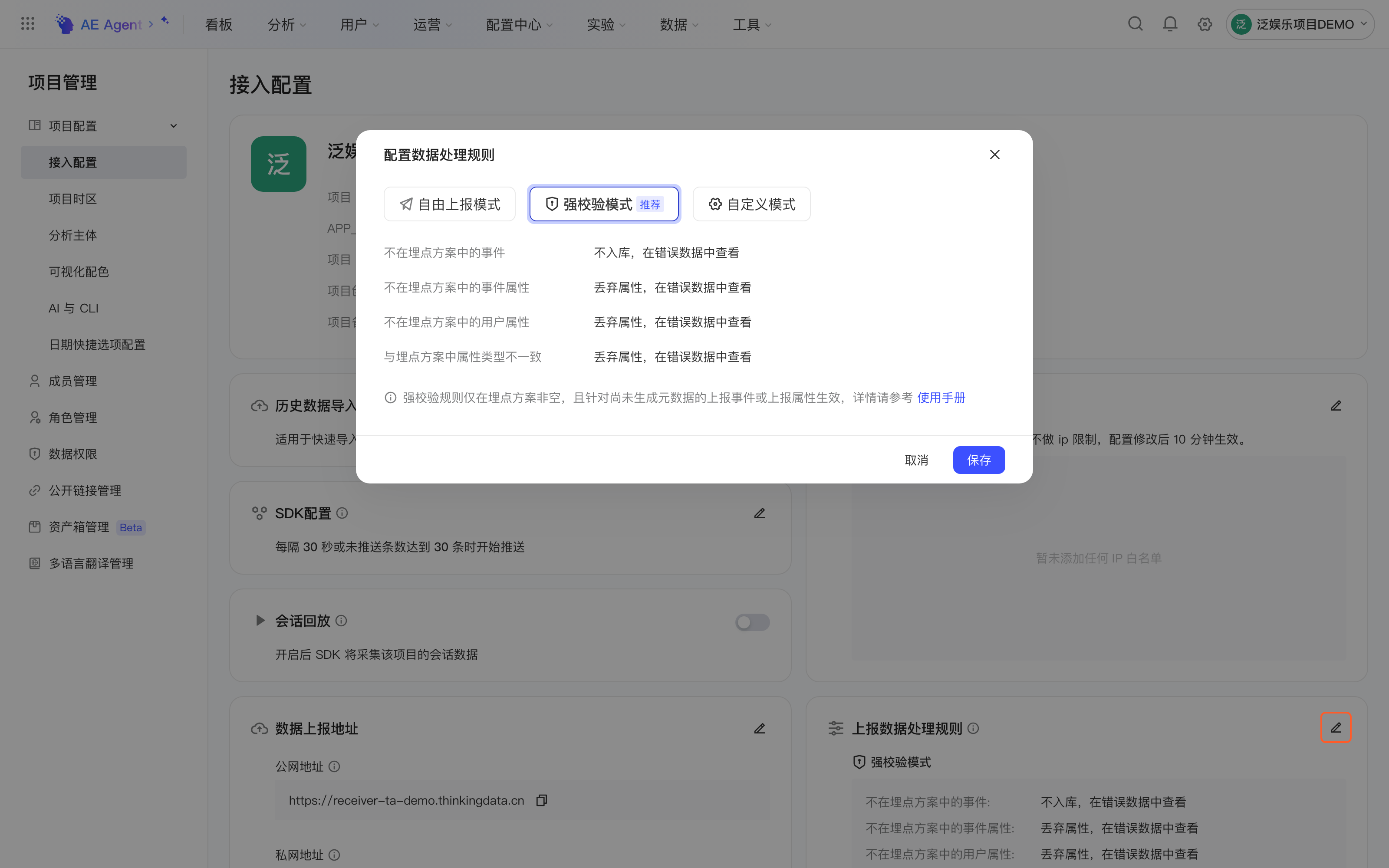The height and width of the screenshot is (868, 1389).
Task: Go to 看板 in top navigation
Action: [219, 25]
